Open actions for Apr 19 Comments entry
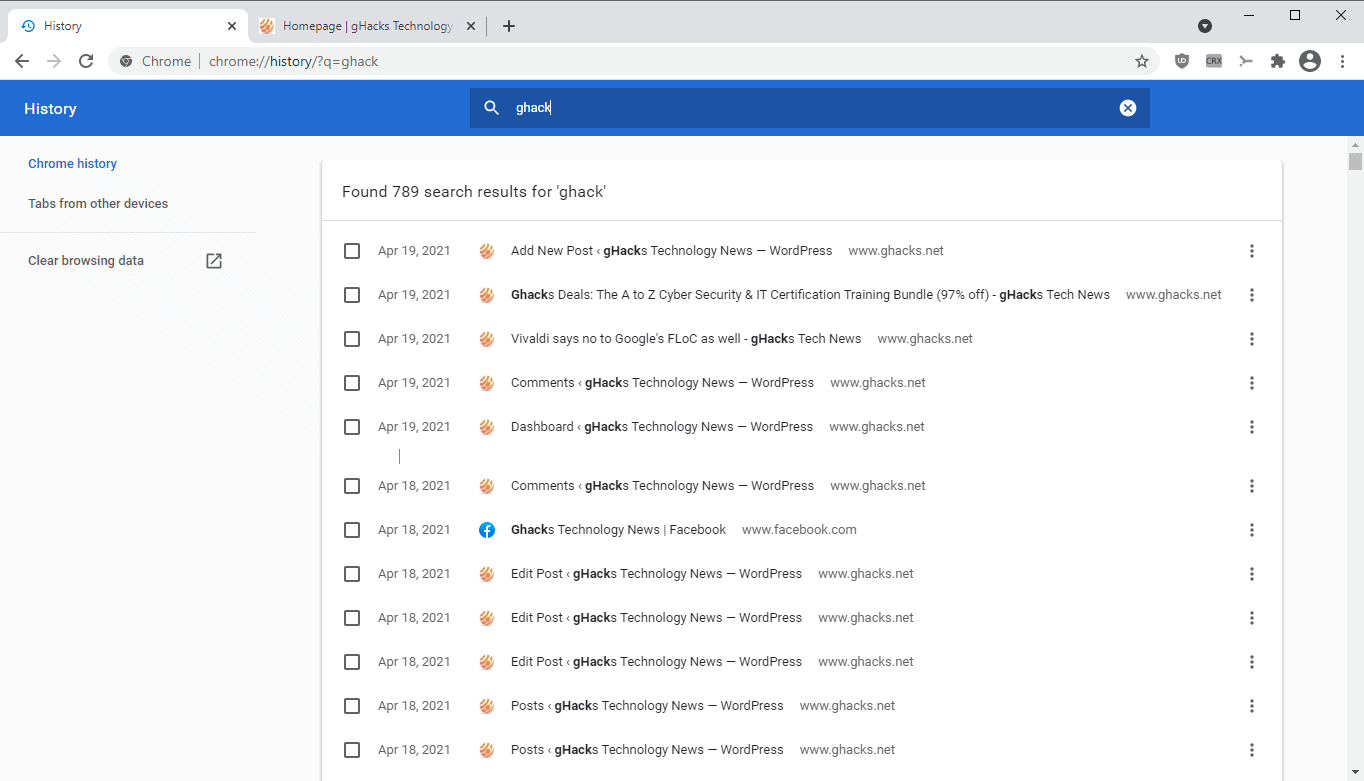This screenshot has width=1364, height=781. click(1252, 383)
